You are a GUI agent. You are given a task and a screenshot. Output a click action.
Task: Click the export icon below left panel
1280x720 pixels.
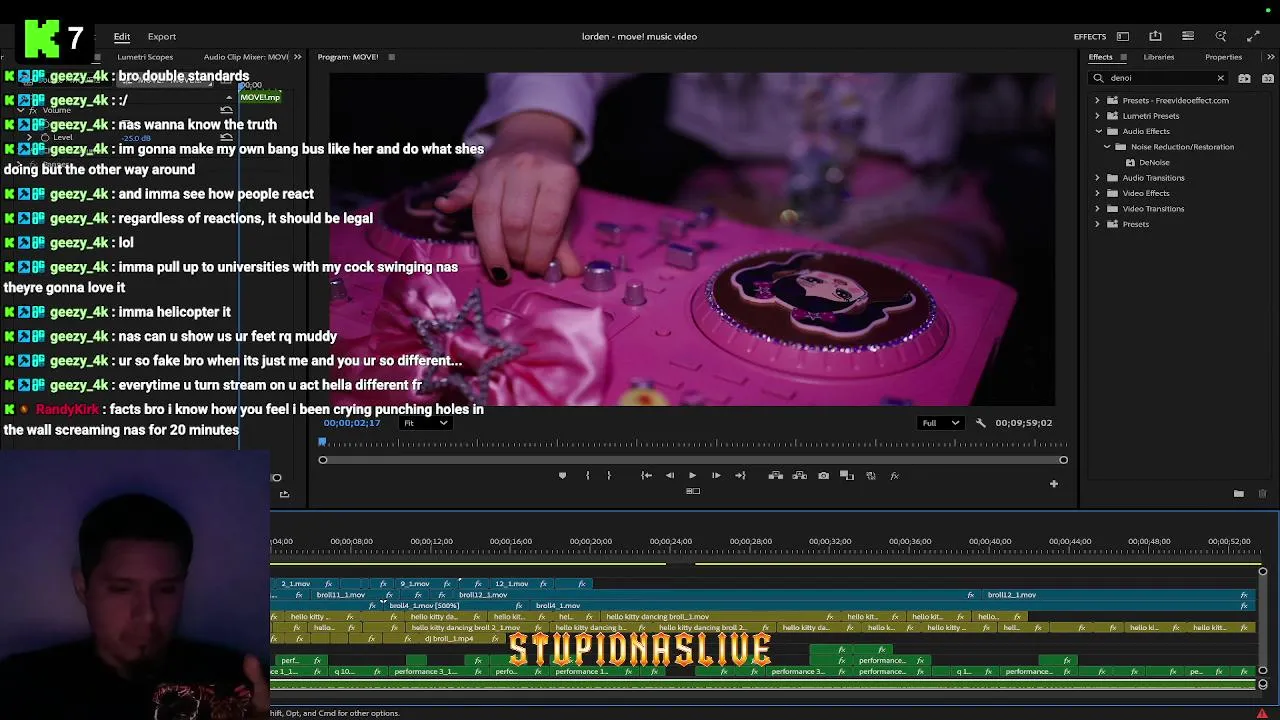click(x=284, y=494)
